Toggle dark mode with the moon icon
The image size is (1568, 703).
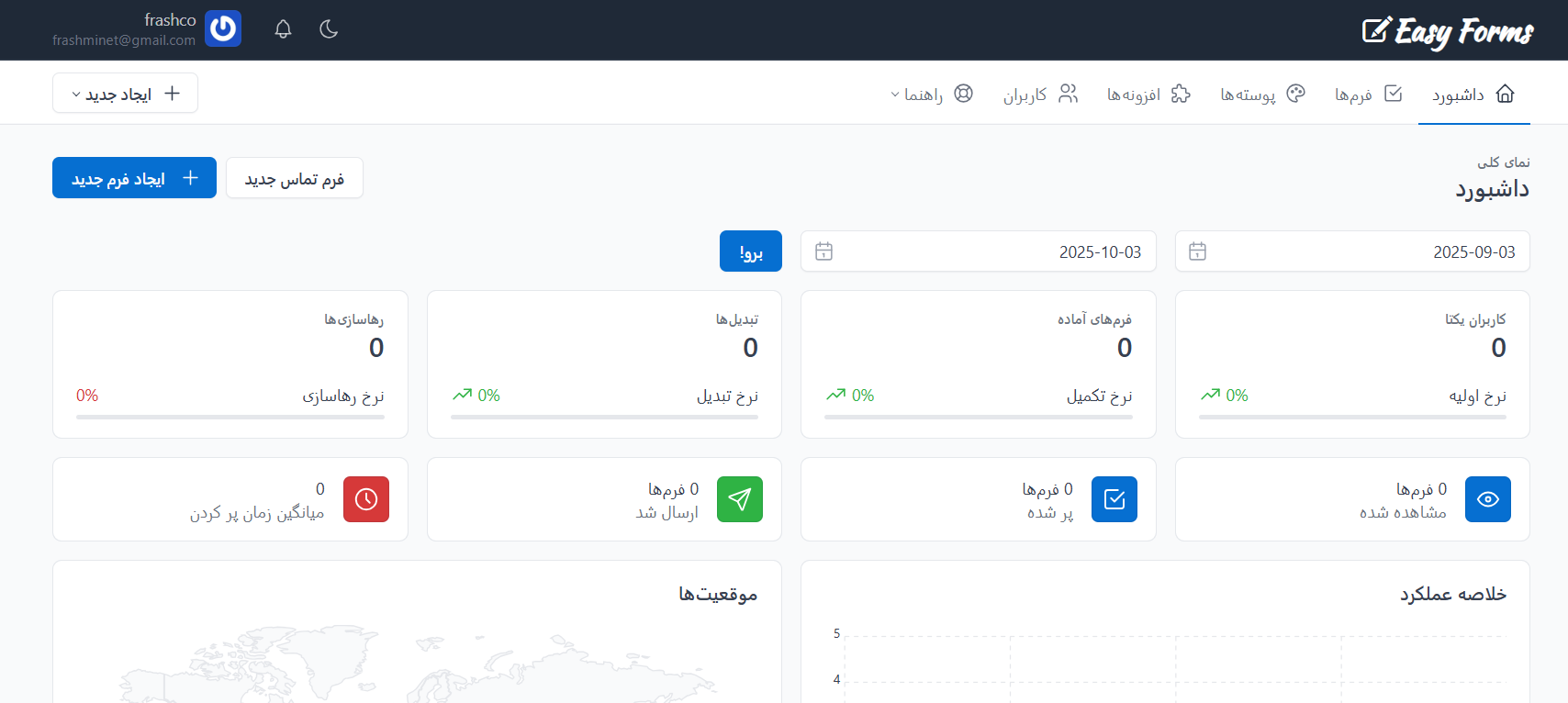pos(329,29)
